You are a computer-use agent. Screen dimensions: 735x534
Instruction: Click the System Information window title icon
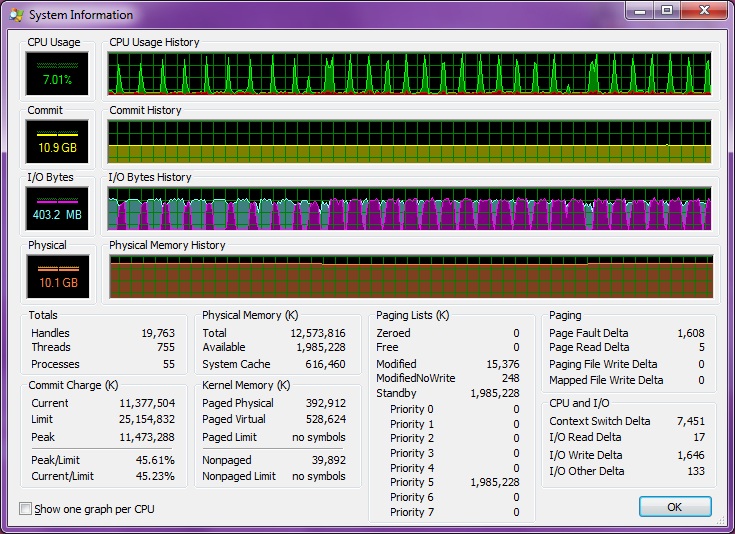pyautogui.click(x=16, y=15)
